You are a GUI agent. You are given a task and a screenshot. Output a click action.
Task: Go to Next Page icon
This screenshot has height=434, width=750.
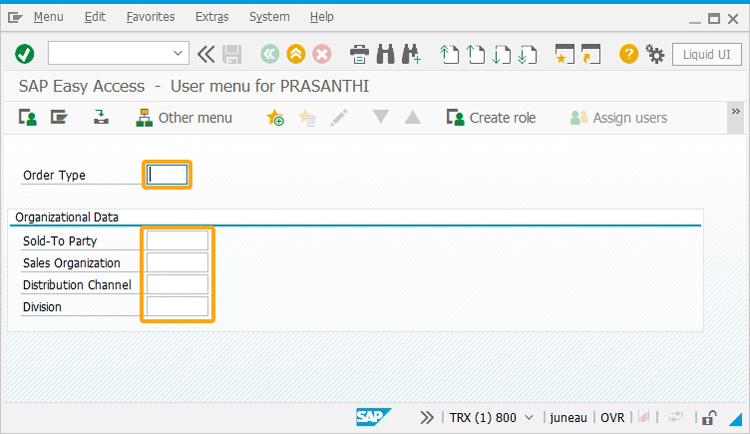coord(501,54)
